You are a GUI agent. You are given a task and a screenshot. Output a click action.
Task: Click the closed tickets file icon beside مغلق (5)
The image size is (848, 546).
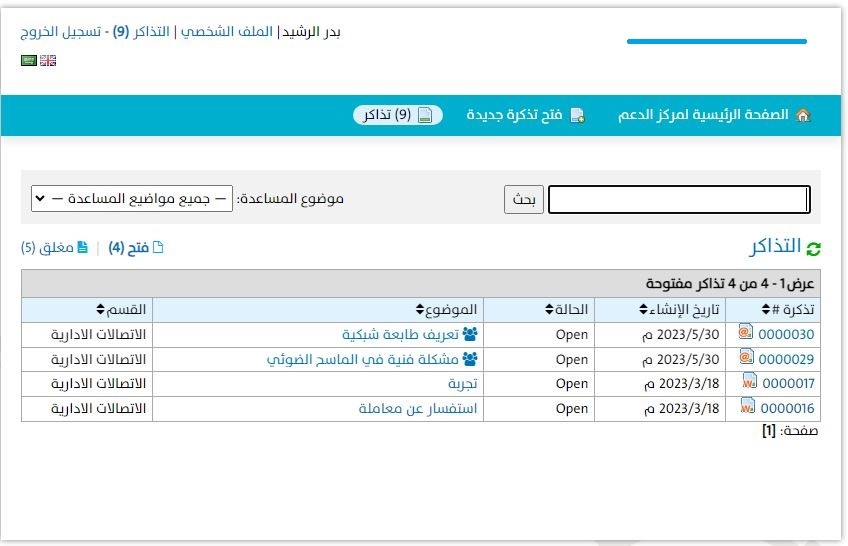[82, 247]
